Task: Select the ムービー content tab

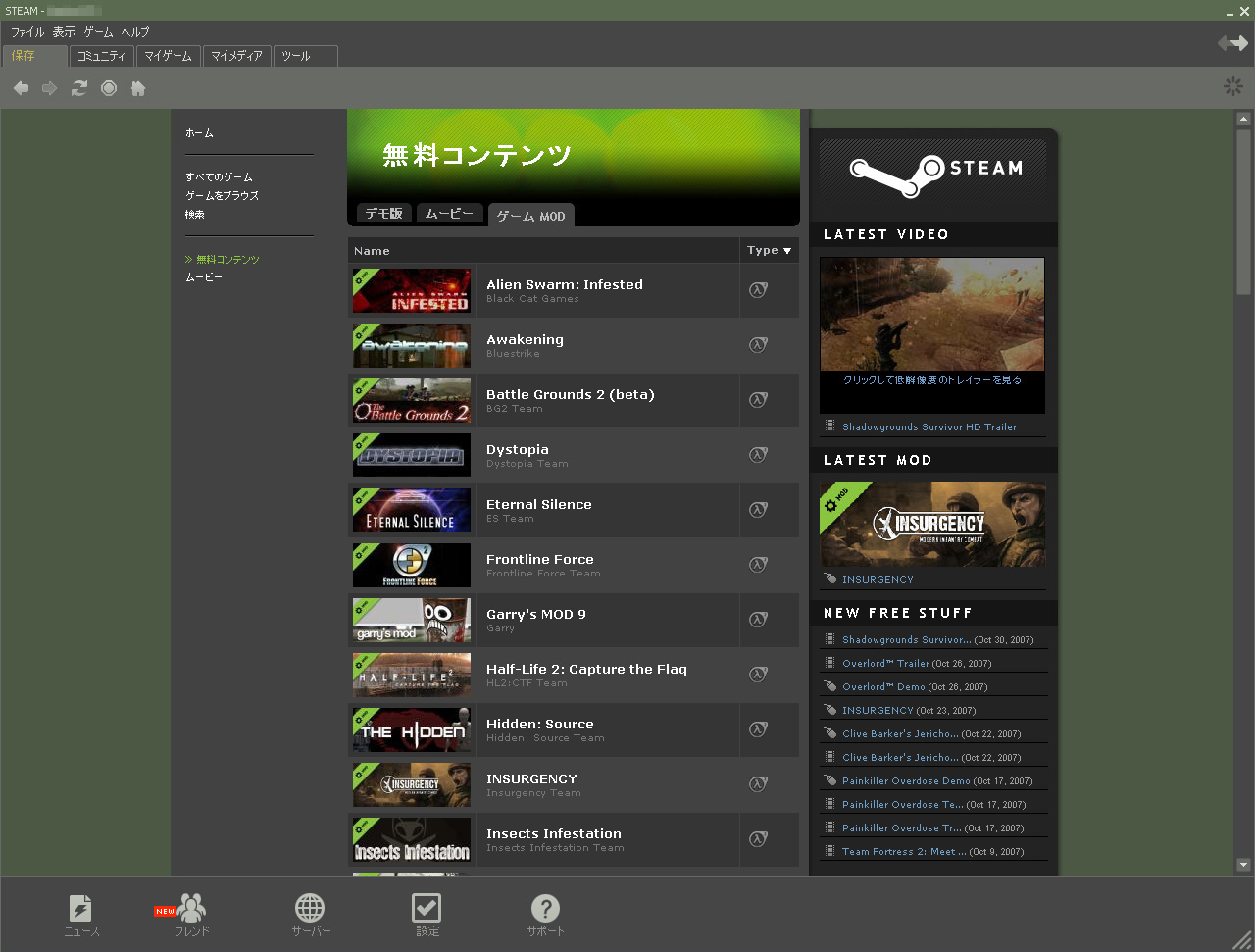Action: [x=449, y=214]
